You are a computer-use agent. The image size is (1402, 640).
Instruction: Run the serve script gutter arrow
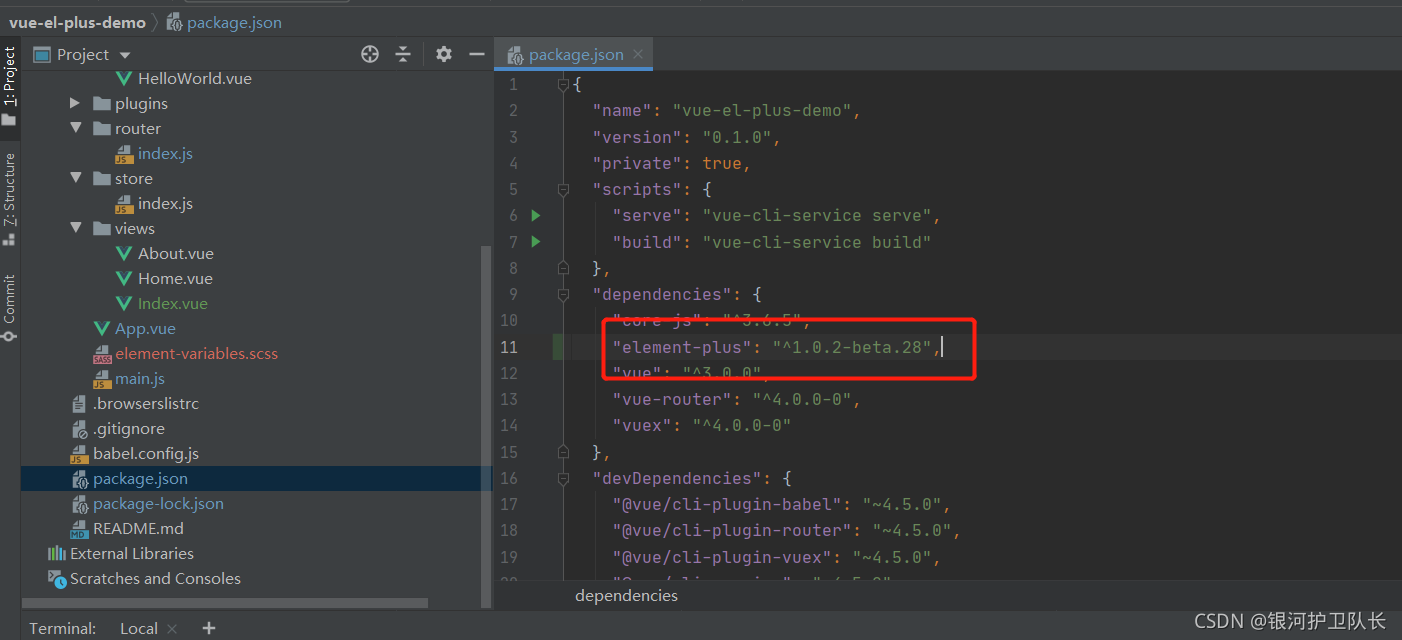[x=536, y=215]
